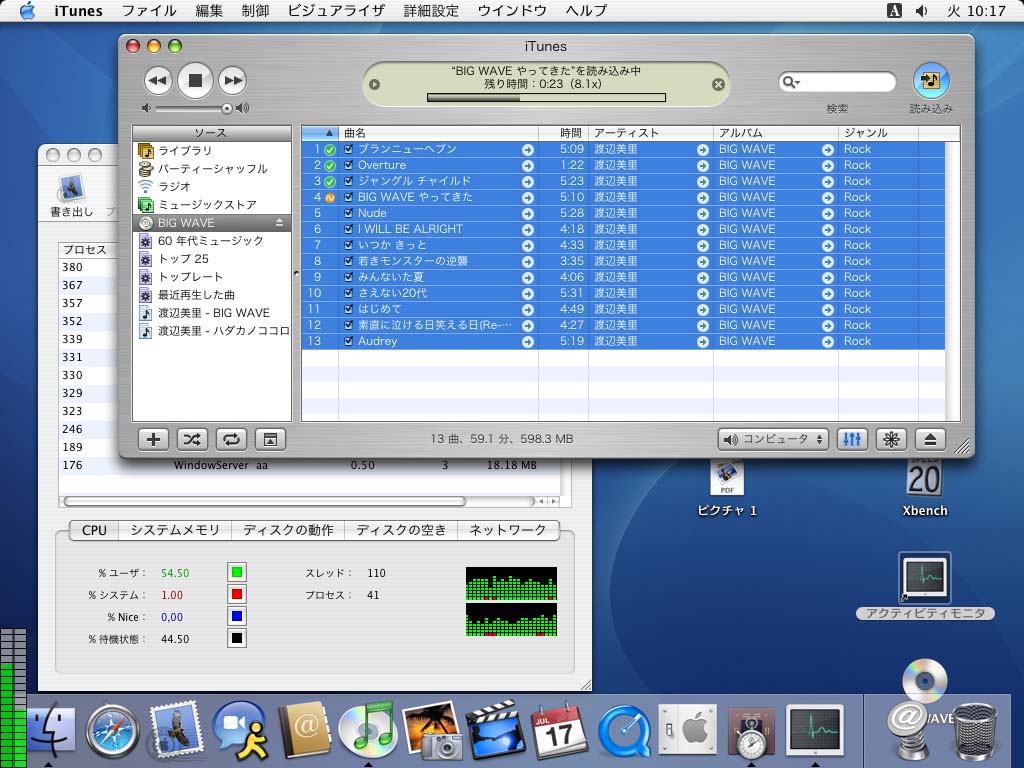The height and width of the screenshot is (768, 1024).
Task: Open the ピクチャ 1 PDF on desktop
Action: coord(727,487)
